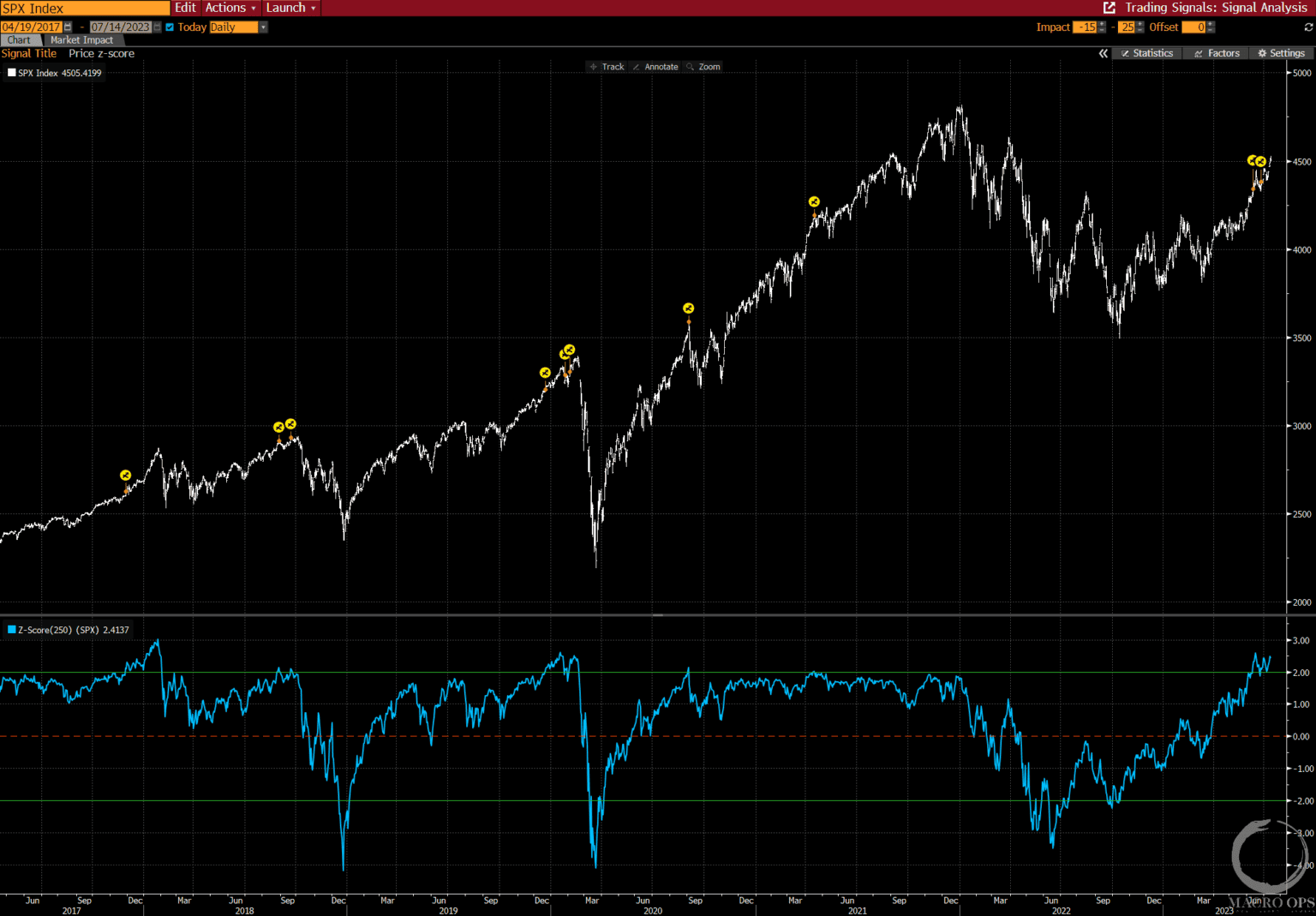Click the signal marker at the 2020 peak
The width and height of the screenshot is (1316, 916).
click(x=688, y=308)
